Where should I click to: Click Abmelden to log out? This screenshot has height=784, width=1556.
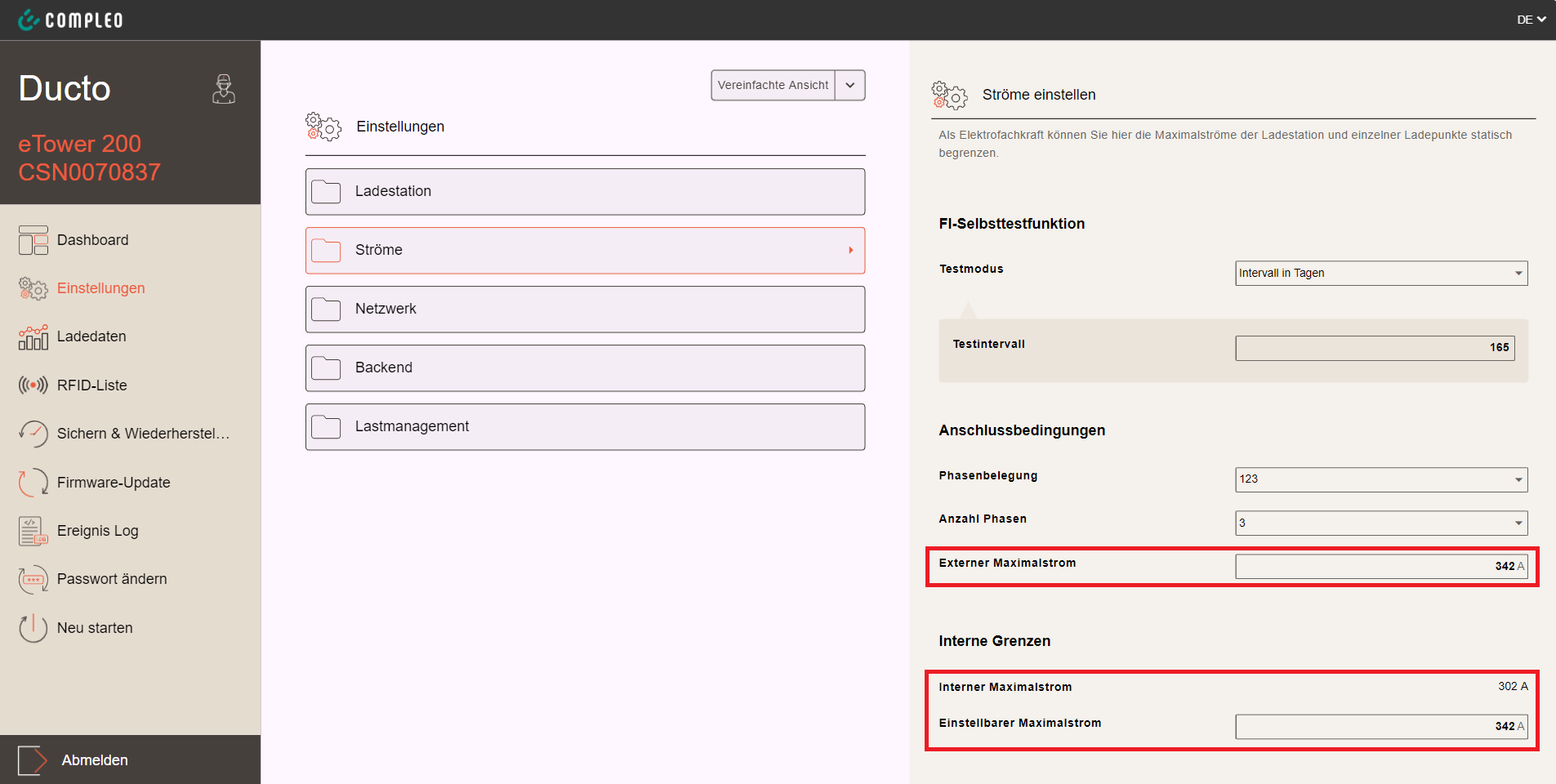coord(95,760)
